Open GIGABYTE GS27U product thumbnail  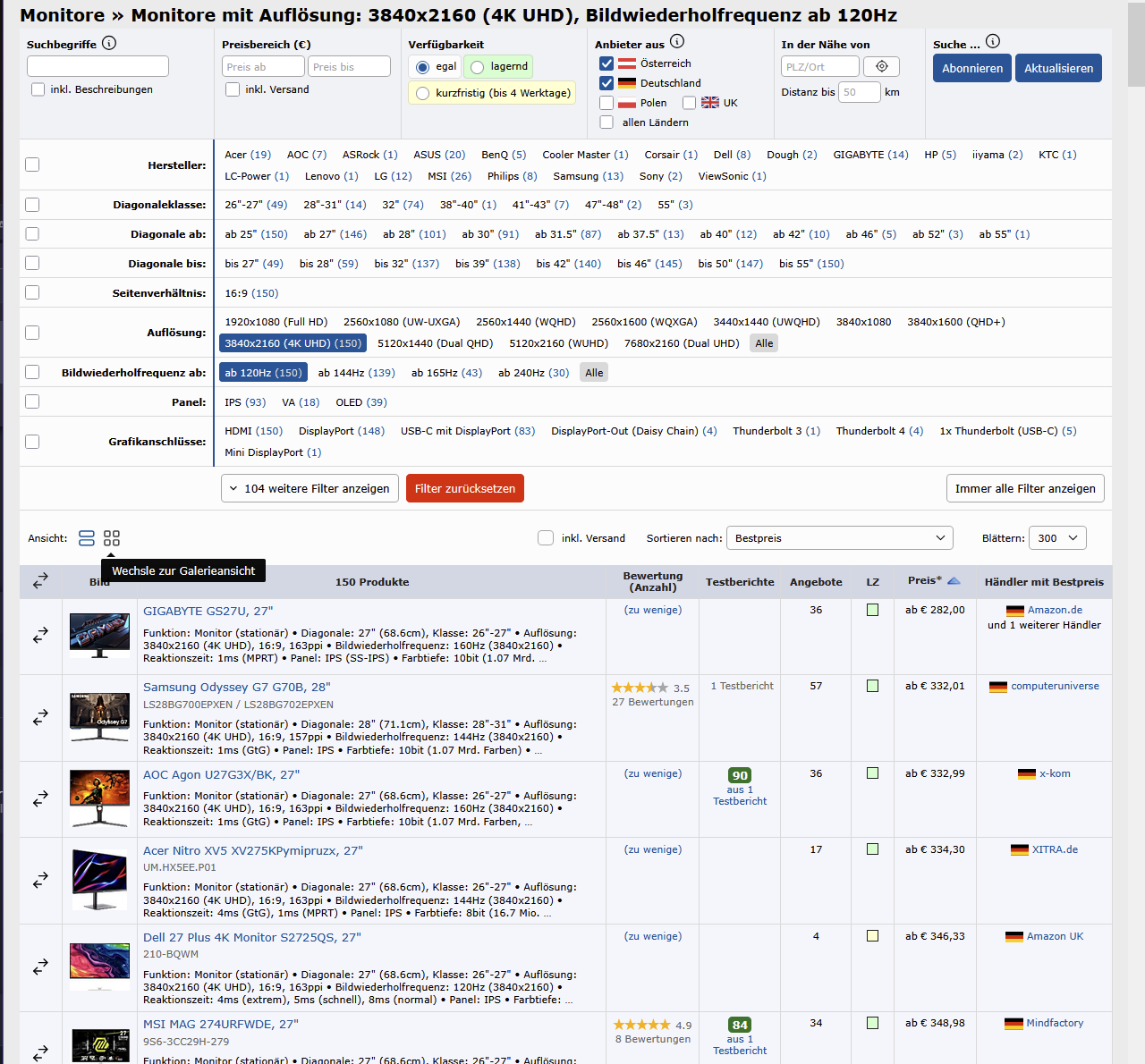coord(99,636)
